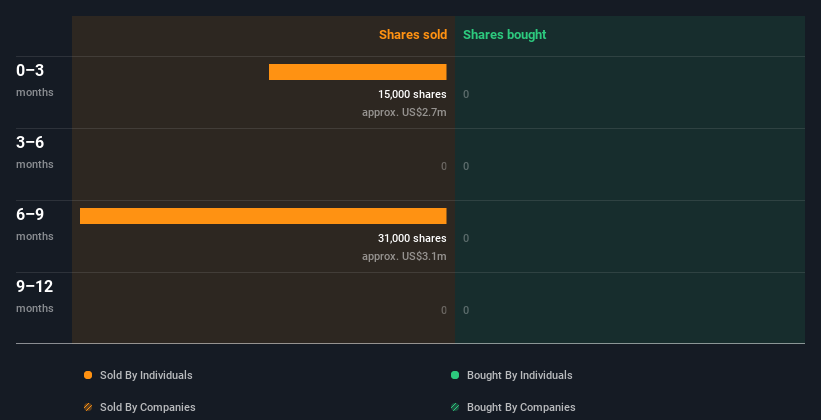Toggle the Sold By Companies legend label

(x=148, y=407)
